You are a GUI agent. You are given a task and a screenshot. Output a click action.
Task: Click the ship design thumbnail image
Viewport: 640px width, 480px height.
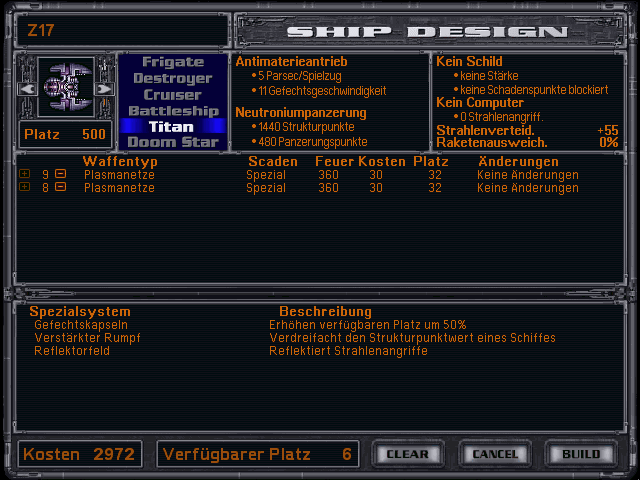(65, 88)
